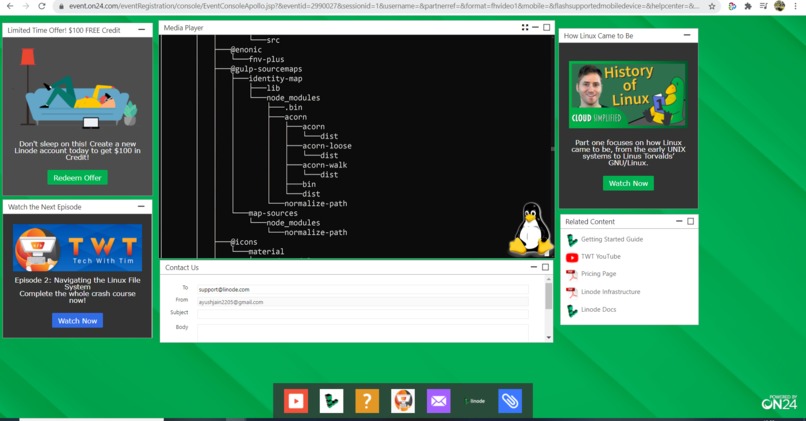Click the Linode logo dock icon
Viewport: 806px width, 421px height.
331,401
